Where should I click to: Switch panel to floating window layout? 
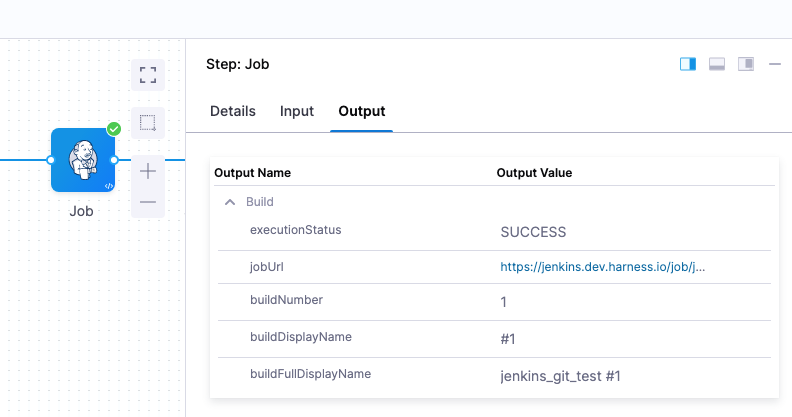(x=746, y=64)
